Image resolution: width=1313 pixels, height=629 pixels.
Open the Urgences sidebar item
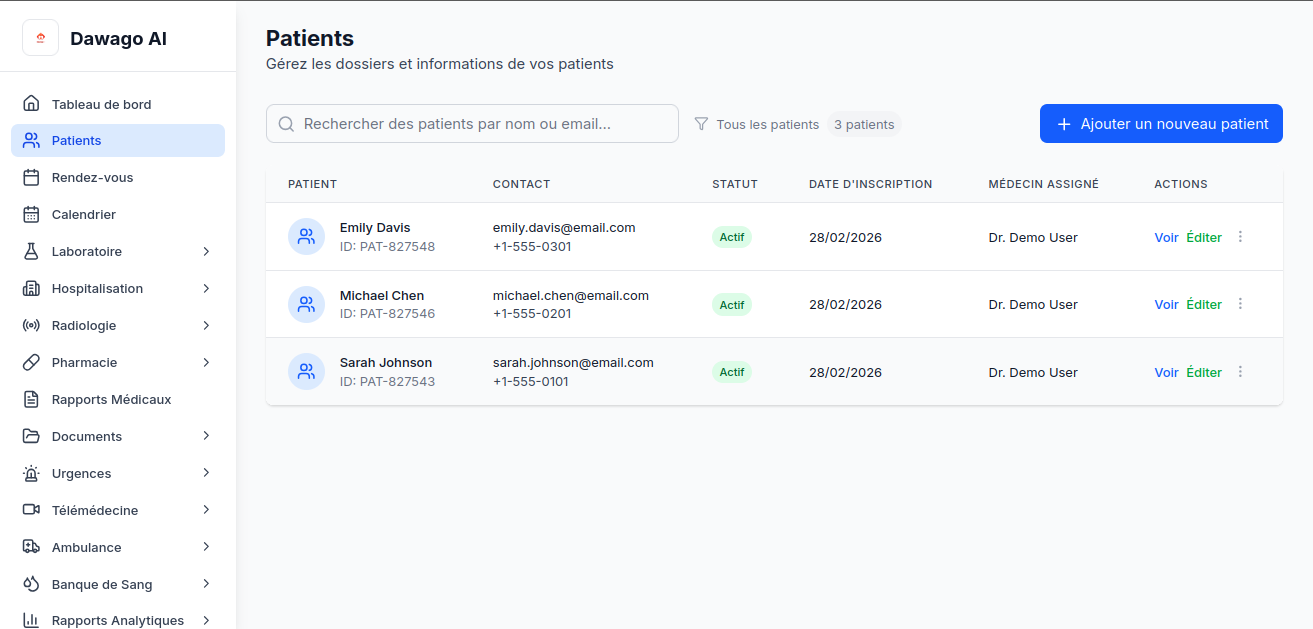(x=81, y=473)
